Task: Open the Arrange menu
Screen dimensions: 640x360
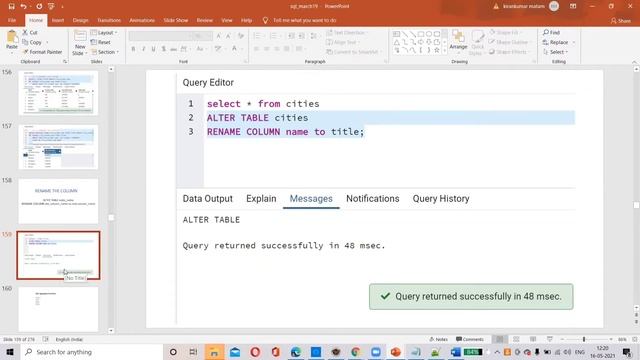Action: 458,40
